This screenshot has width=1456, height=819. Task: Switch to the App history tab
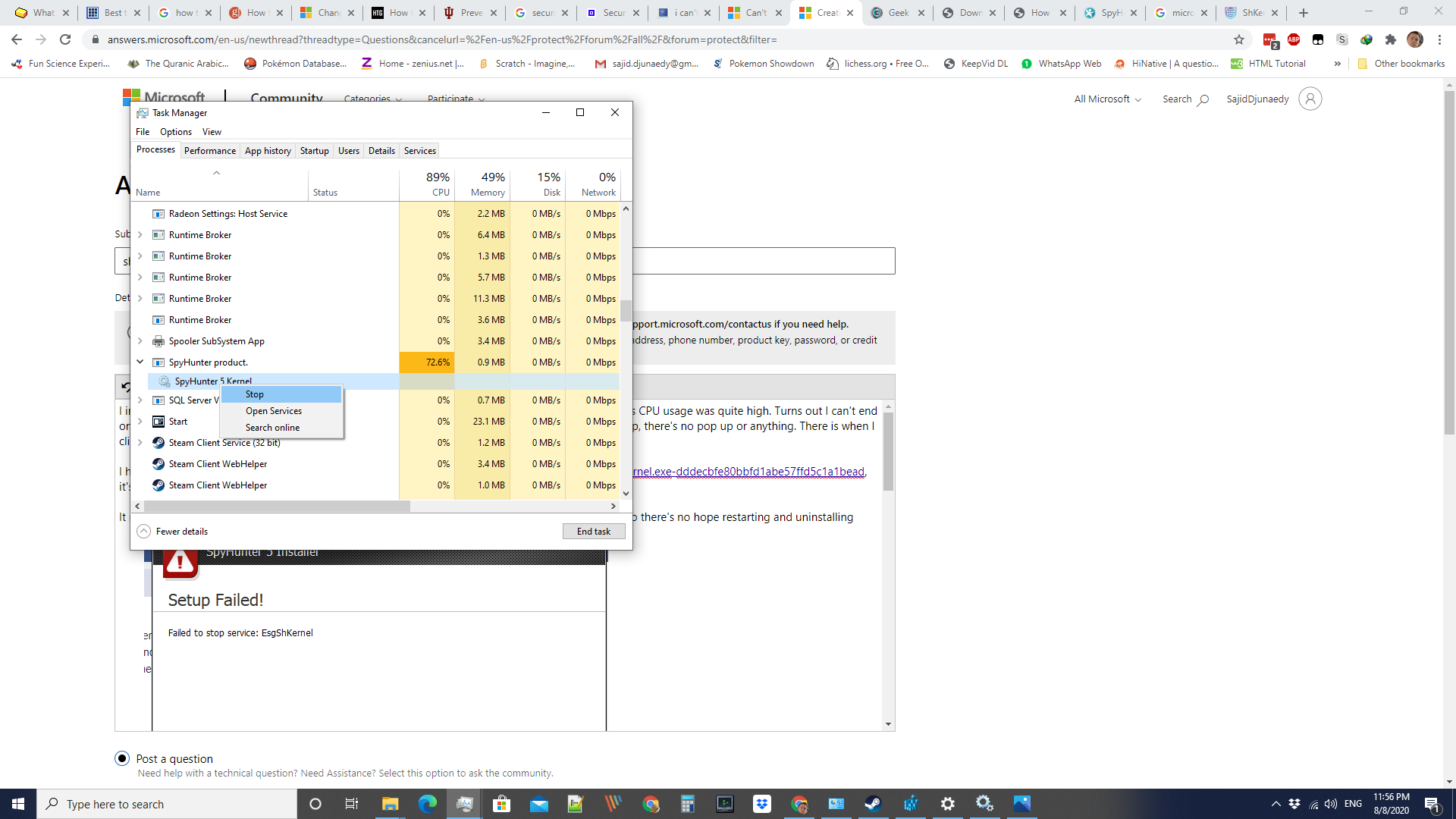pyautogui.click(x=268, y=151)
